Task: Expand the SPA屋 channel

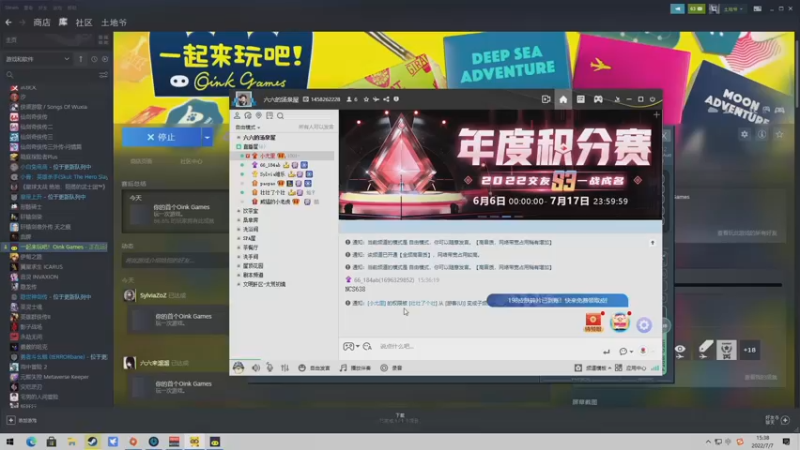Action: pos(238,238)
